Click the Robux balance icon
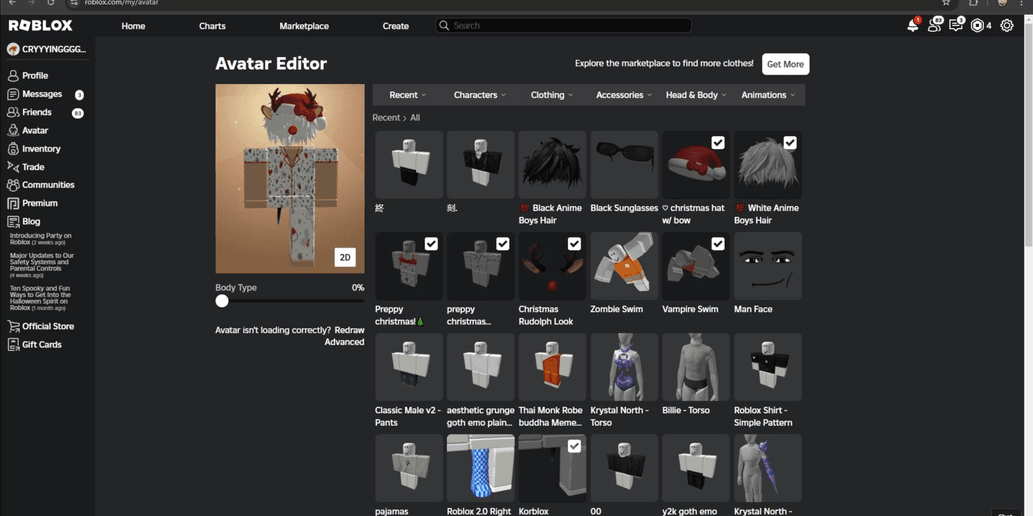This screenshot has width=1033, height=516. pos(977,26)
